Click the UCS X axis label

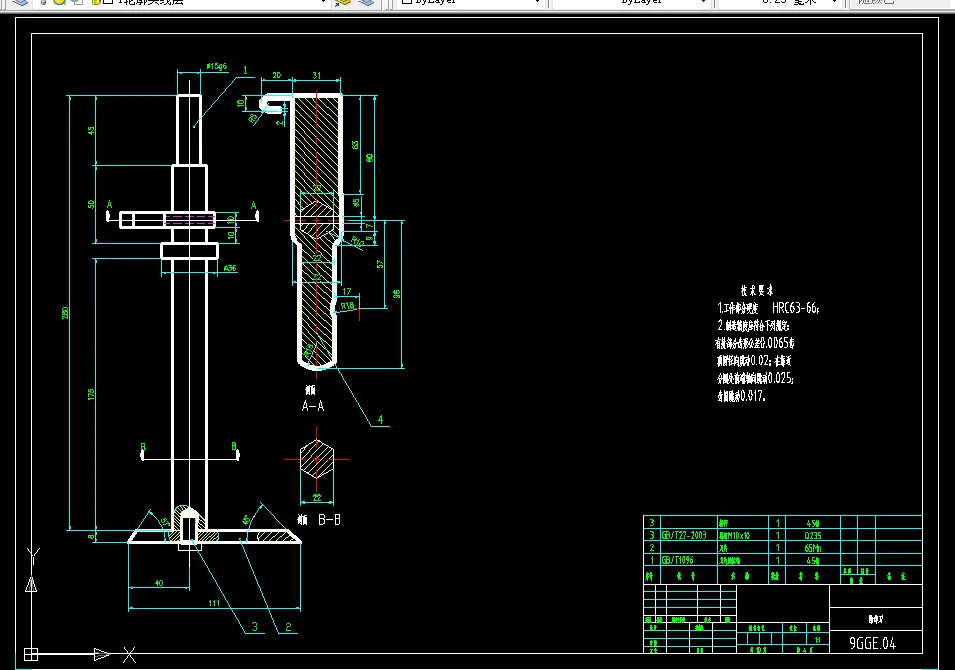[129, 655]
